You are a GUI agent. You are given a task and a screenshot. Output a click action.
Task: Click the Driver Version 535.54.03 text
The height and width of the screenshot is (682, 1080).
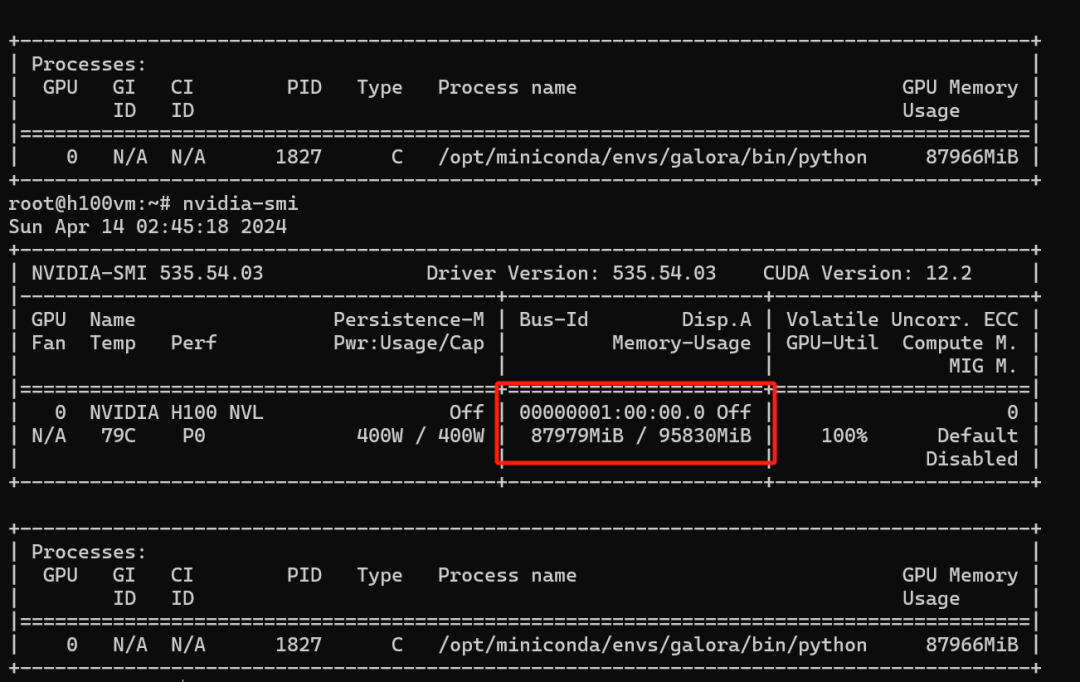[571, 272]
